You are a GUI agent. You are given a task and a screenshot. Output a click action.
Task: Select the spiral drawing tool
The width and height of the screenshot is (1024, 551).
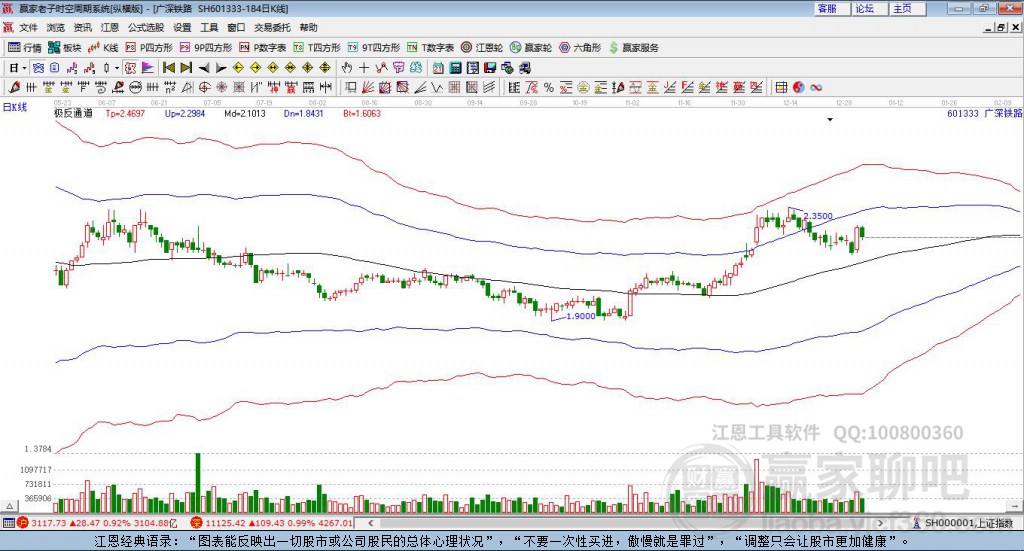pos(101,87)
